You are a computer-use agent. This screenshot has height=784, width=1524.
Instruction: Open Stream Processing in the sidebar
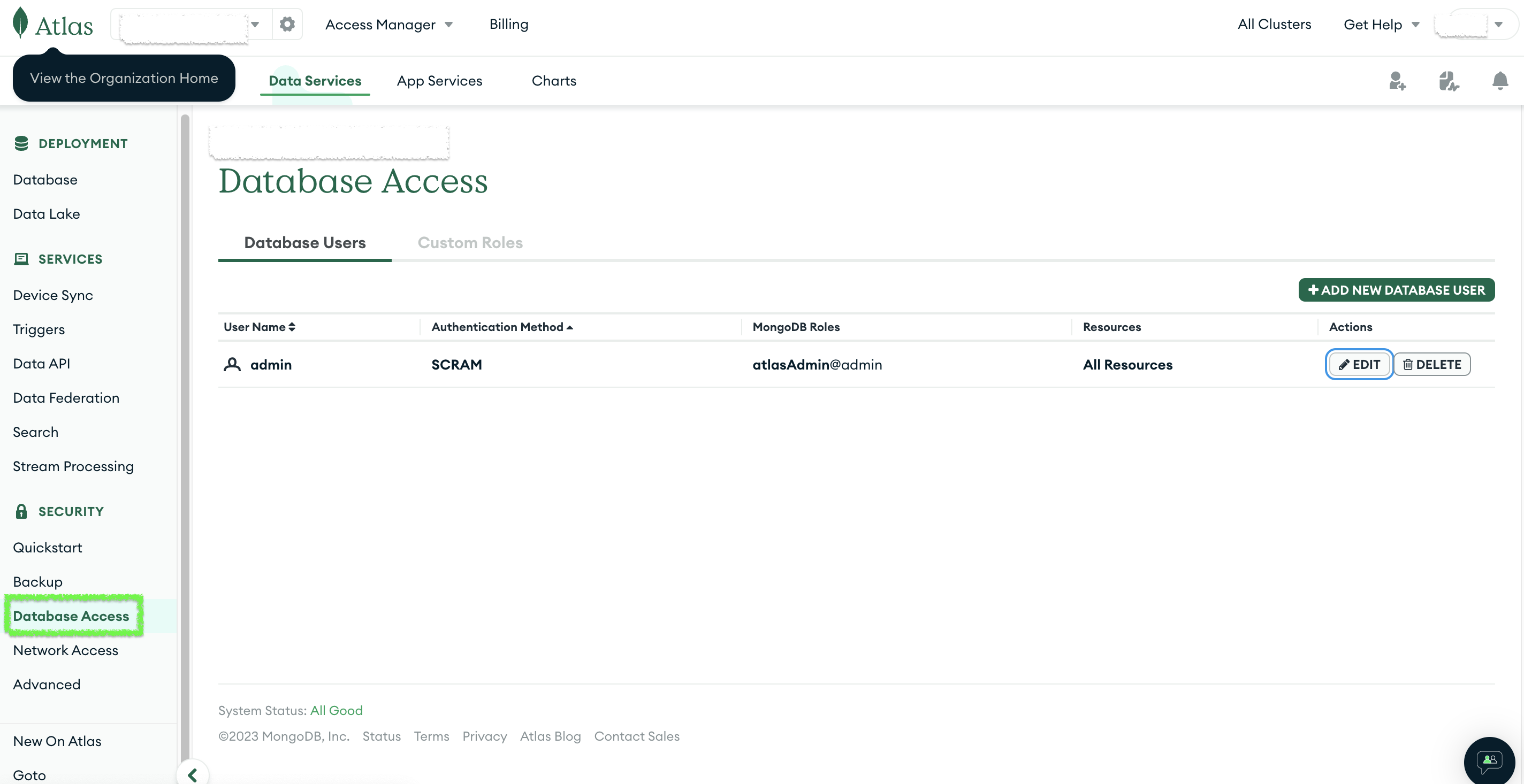click(73, 466)
